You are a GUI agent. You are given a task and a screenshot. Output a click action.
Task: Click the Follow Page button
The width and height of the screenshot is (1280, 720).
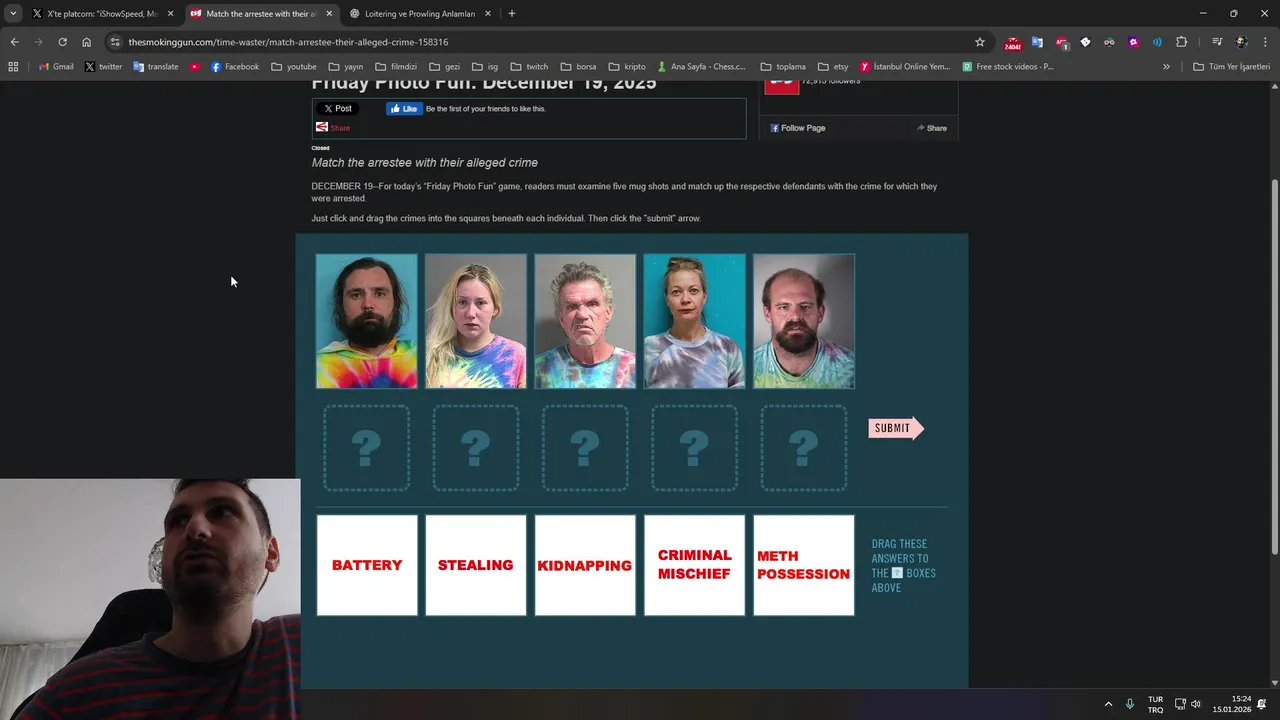point(797,128)
